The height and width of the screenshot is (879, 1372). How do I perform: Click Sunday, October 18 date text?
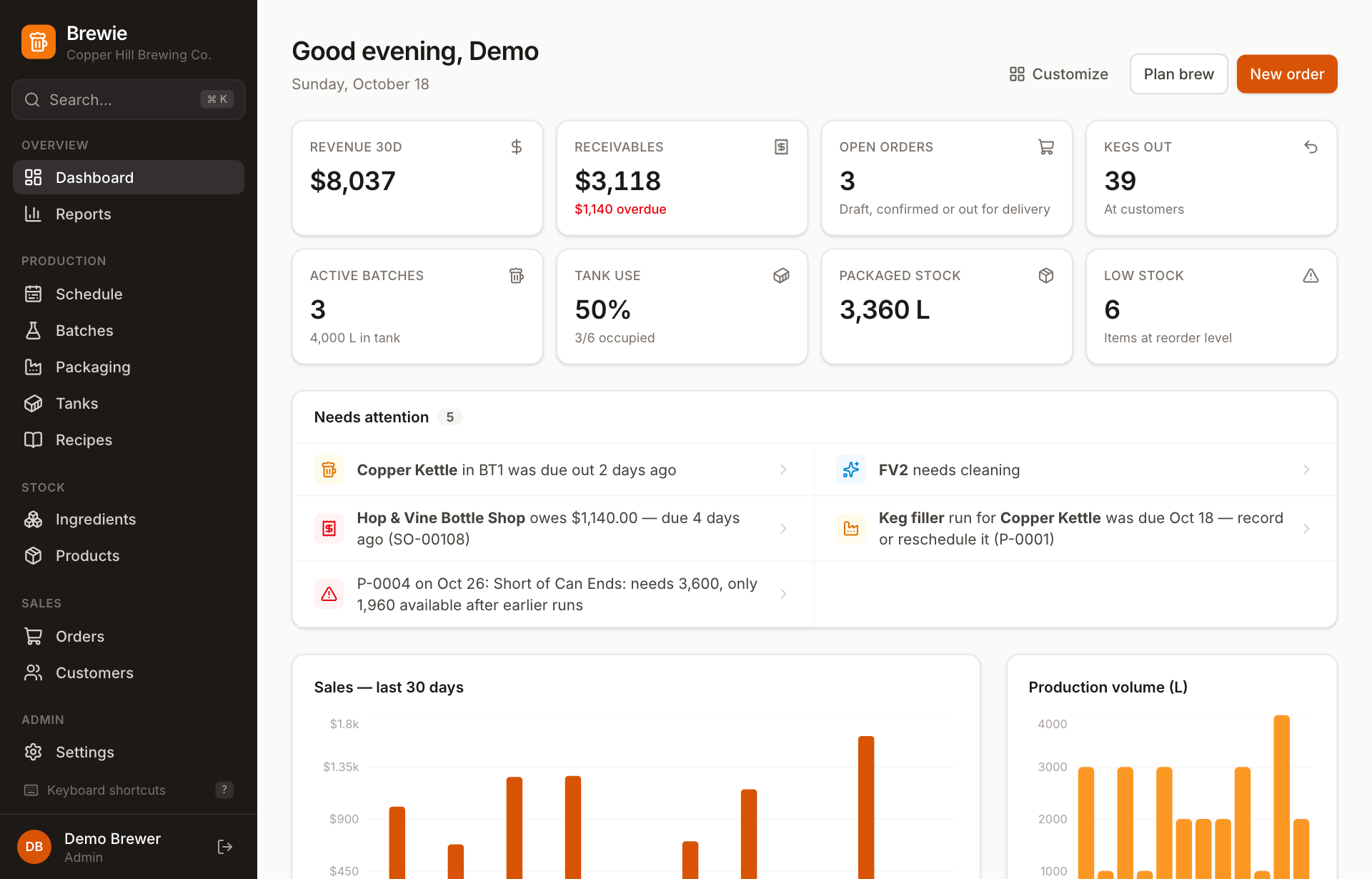click(x=360, y=84)
